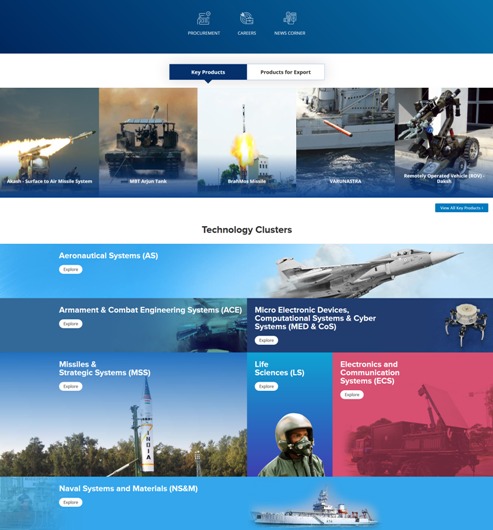The image size is (493, 530).
Task: Open the News Corner icon
Action: 290,18
